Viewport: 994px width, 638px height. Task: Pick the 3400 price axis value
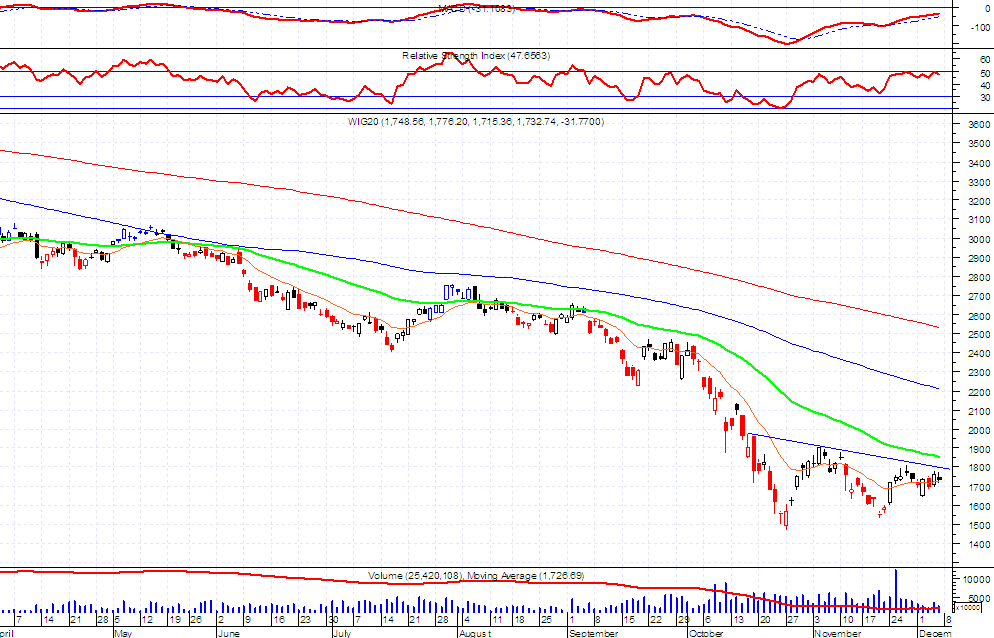[x=979, y=163]
